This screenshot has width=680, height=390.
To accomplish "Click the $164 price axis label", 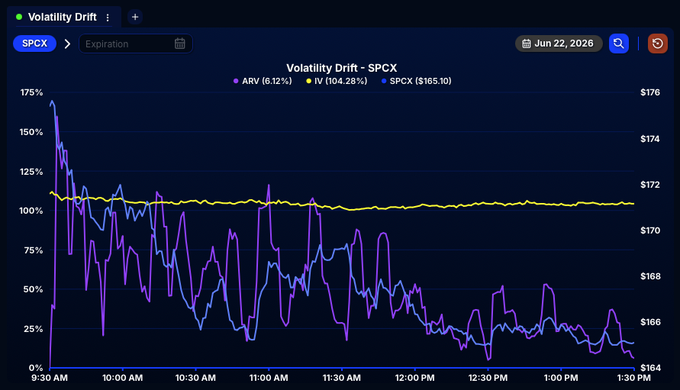I will [650, 368].
